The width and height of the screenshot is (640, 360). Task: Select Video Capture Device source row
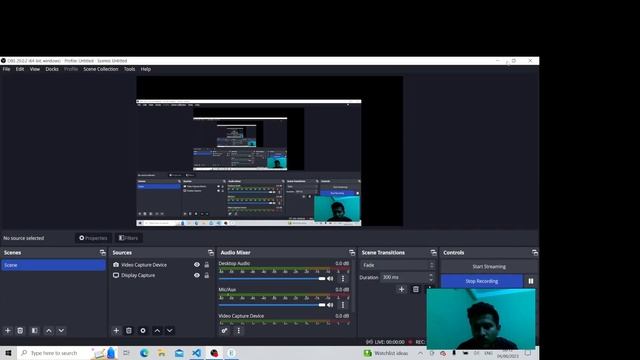coord(161,265)
